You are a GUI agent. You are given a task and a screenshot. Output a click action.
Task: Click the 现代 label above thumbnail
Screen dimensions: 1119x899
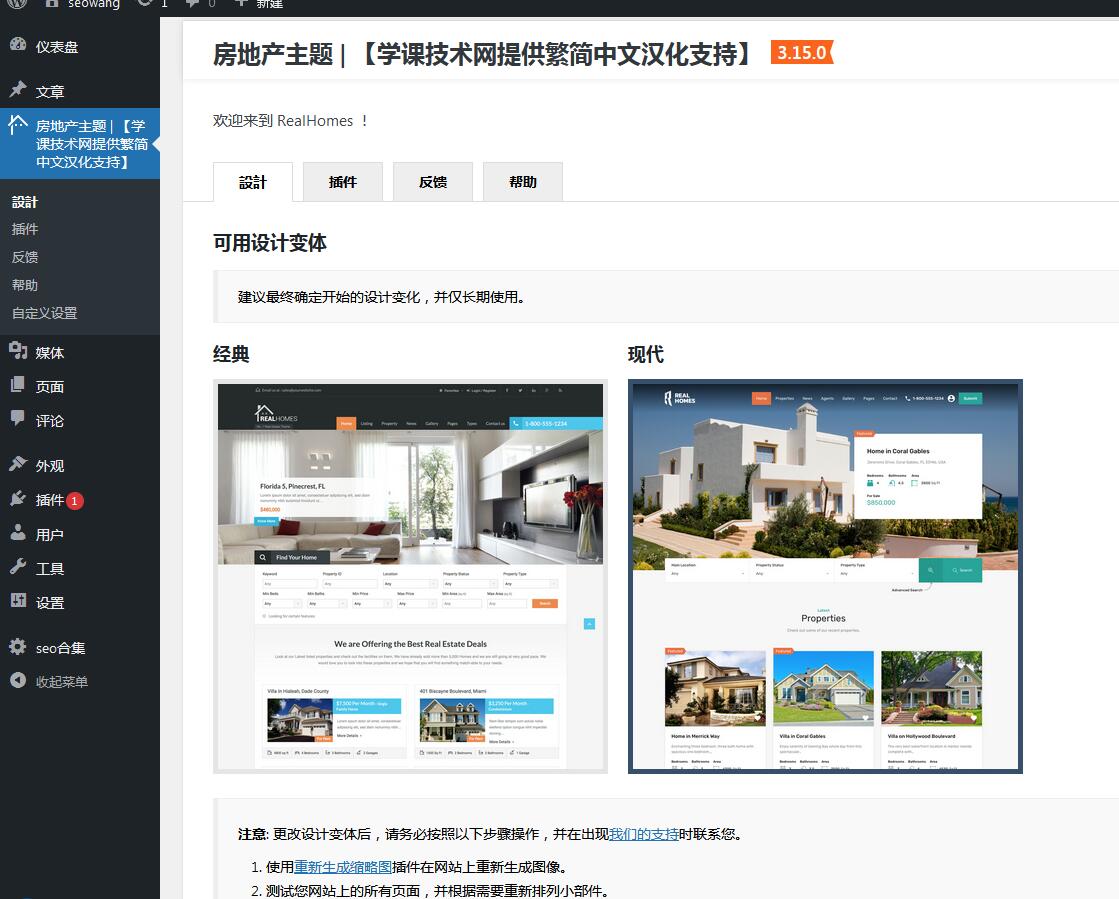click(x=646, y=354)
